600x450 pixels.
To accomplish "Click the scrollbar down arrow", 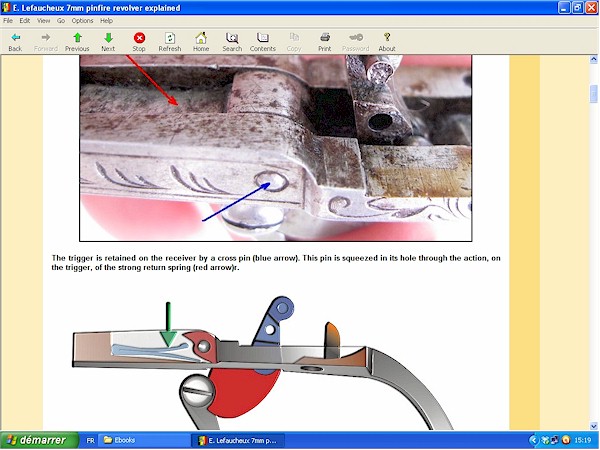I will tap(593, 426).
